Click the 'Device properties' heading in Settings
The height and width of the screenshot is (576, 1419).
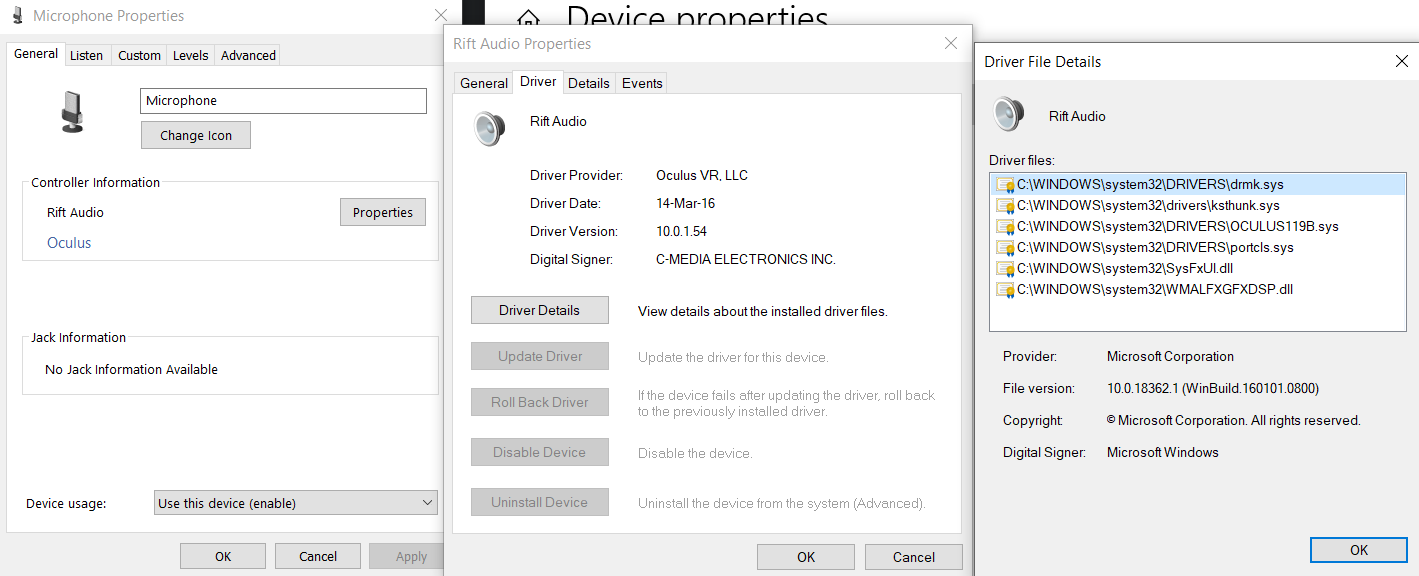[x=697, y=16]
